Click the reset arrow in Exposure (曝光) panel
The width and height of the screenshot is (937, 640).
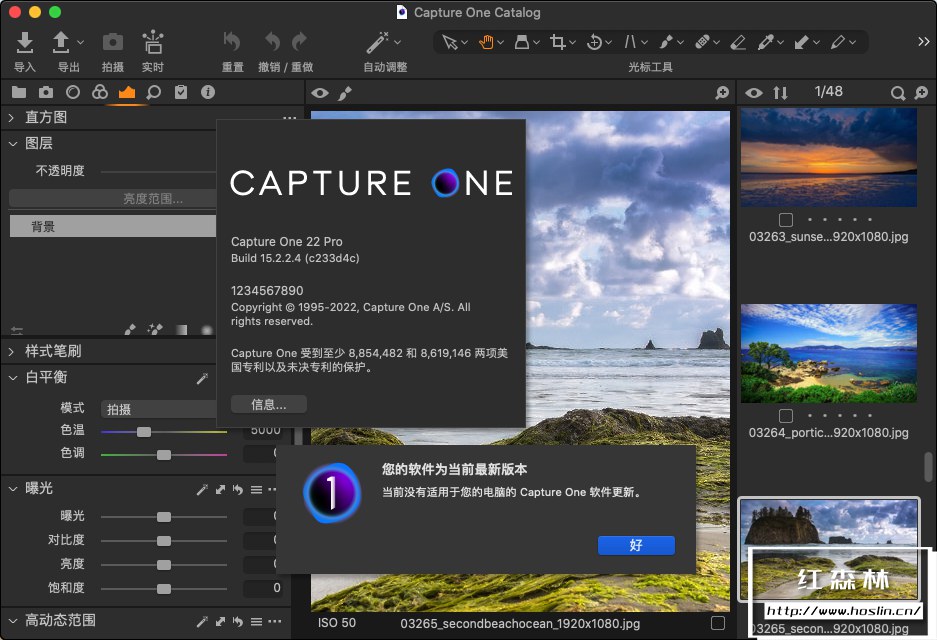pos(237,489)
